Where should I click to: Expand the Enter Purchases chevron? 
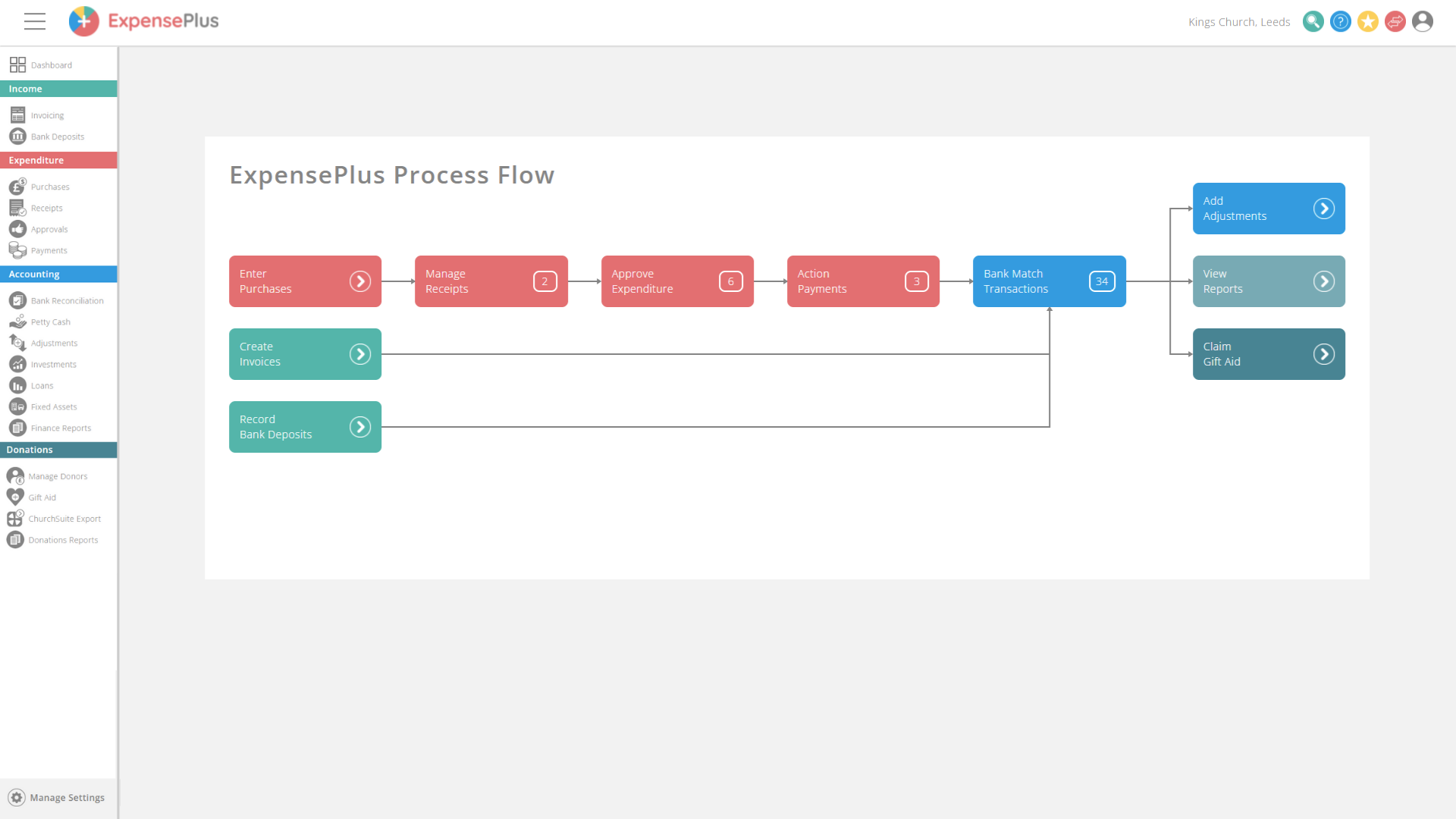360,281
